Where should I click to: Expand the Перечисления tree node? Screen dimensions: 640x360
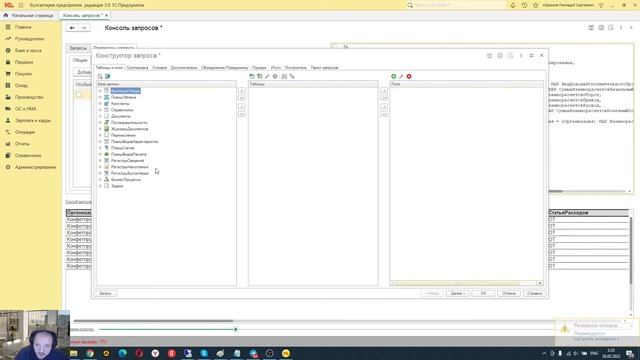pyautogui.click(x=100, y=135)
